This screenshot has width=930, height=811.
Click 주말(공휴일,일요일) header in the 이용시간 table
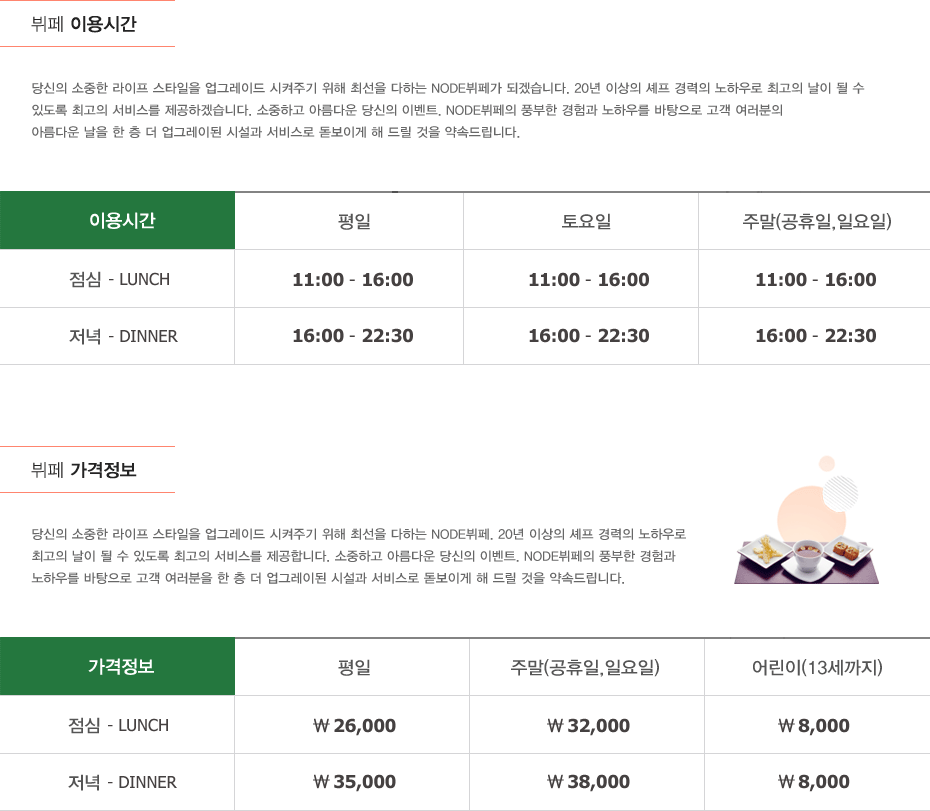coord(816,221)
